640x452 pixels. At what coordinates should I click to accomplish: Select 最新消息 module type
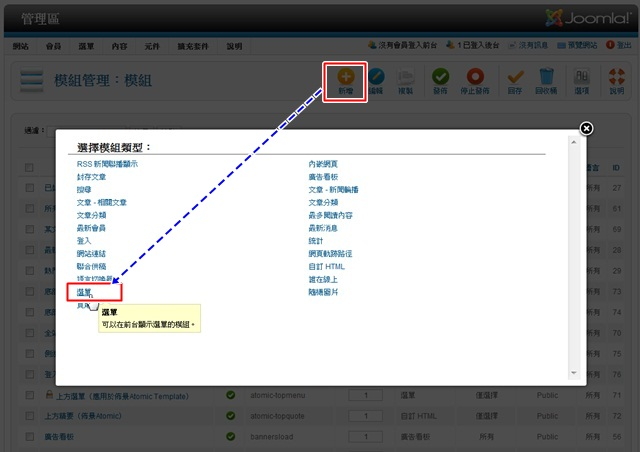pyautogui.click(x=323, y=228)
